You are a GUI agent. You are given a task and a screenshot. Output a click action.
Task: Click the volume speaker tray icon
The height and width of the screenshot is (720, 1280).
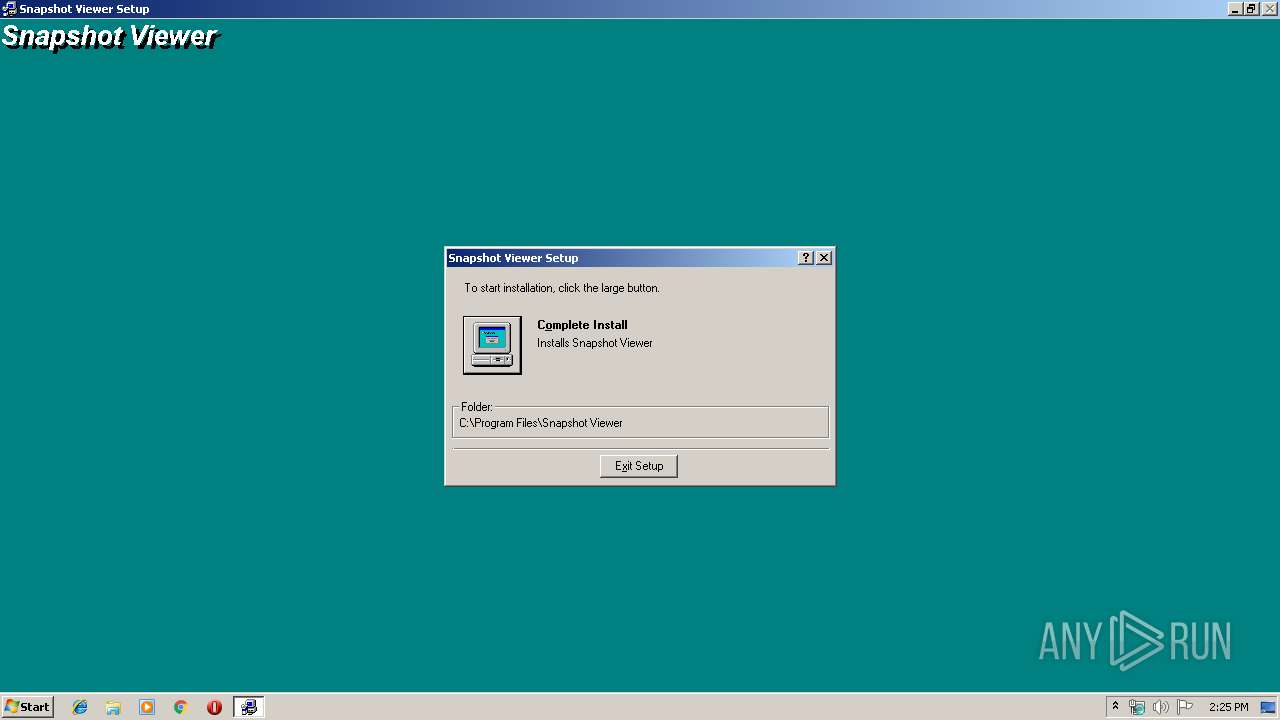click(1161, 707)
